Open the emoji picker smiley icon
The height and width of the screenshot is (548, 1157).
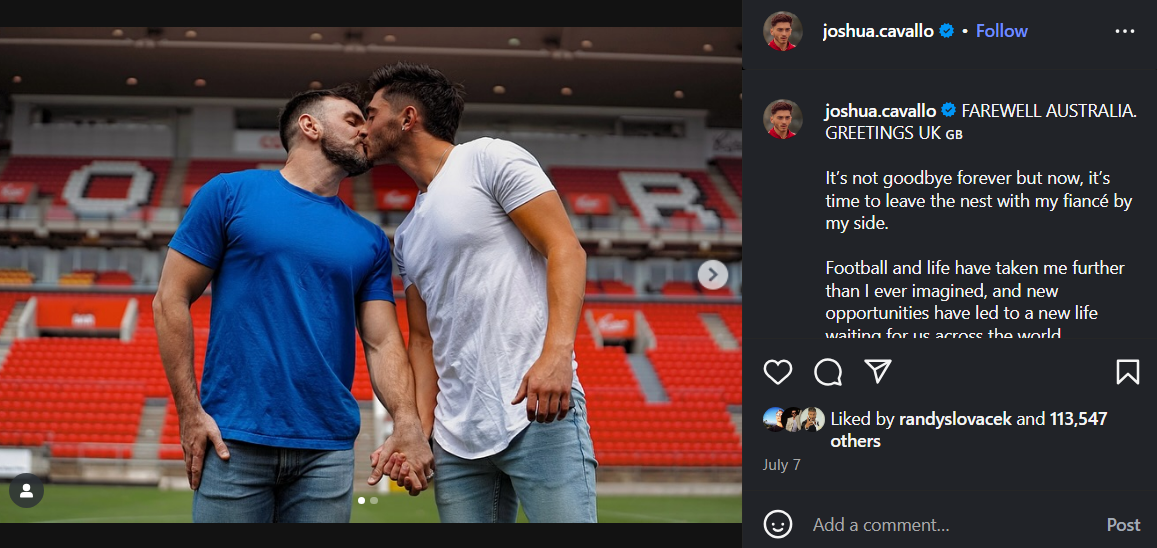tap(778, 524)
